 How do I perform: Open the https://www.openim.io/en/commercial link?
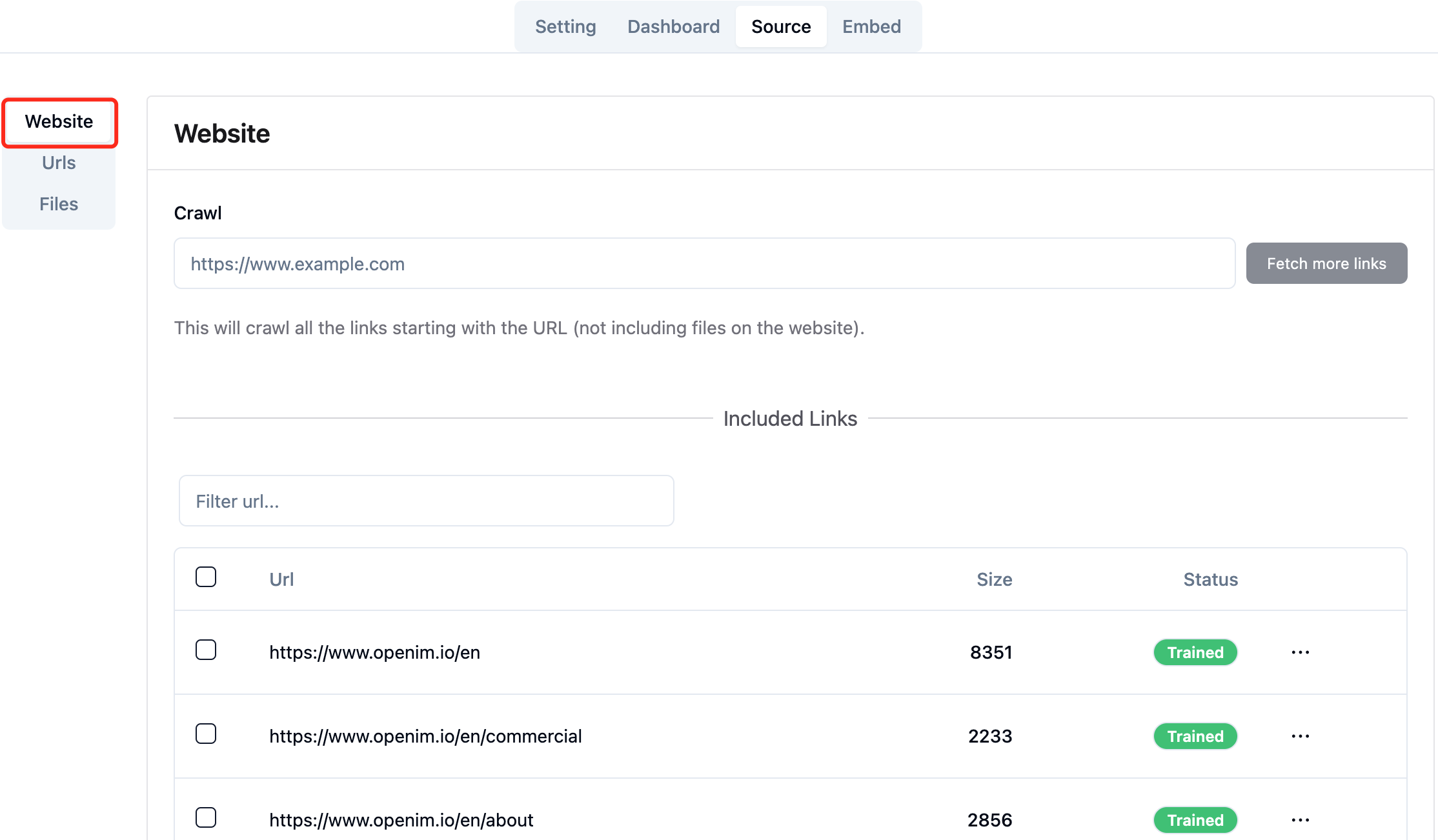pos(425,736)
